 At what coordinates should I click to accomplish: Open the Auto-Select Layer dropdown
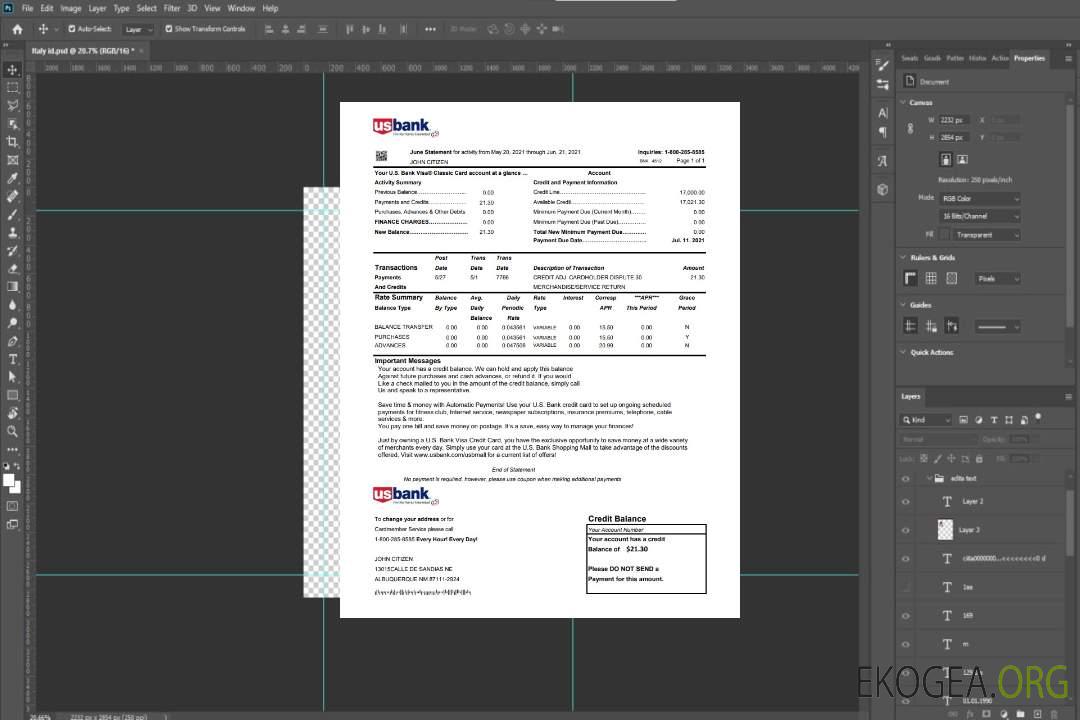pyautogui.click(x=138, y=30)
